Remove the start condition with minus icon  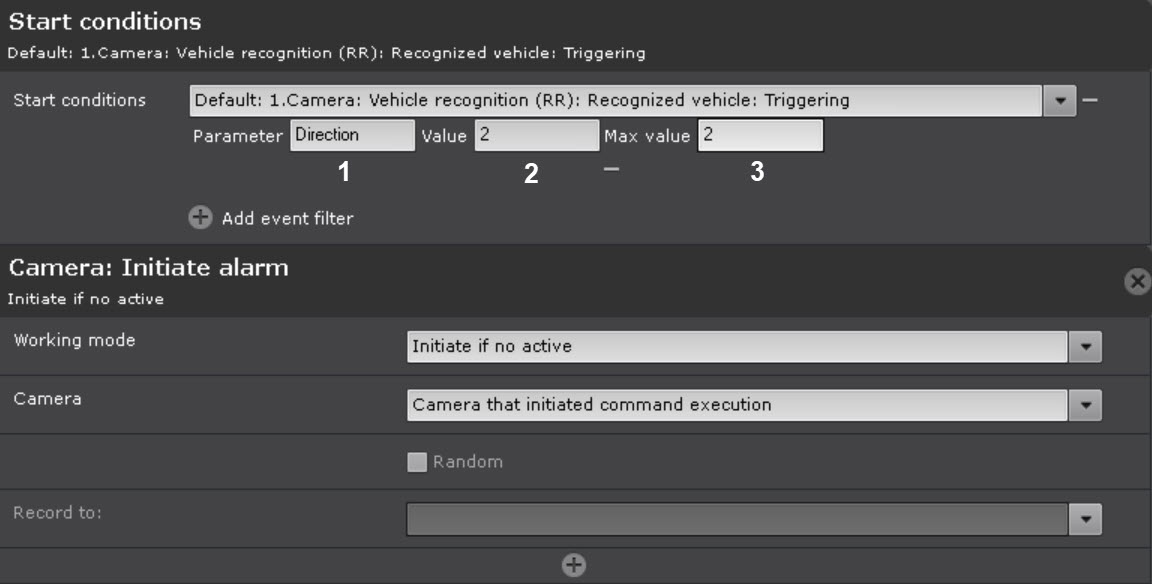[x=1090, y=100]
